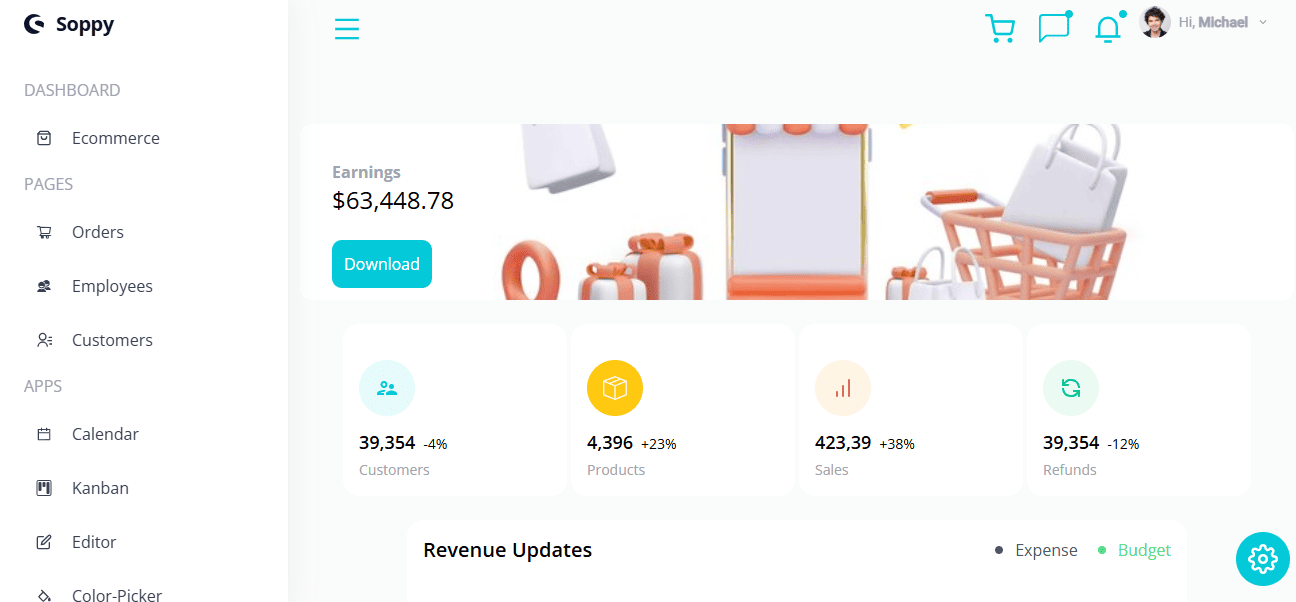This screenshot has height=602, width=1296.
Task: Click the Soppy logo
Action: [x=69, y=25]
